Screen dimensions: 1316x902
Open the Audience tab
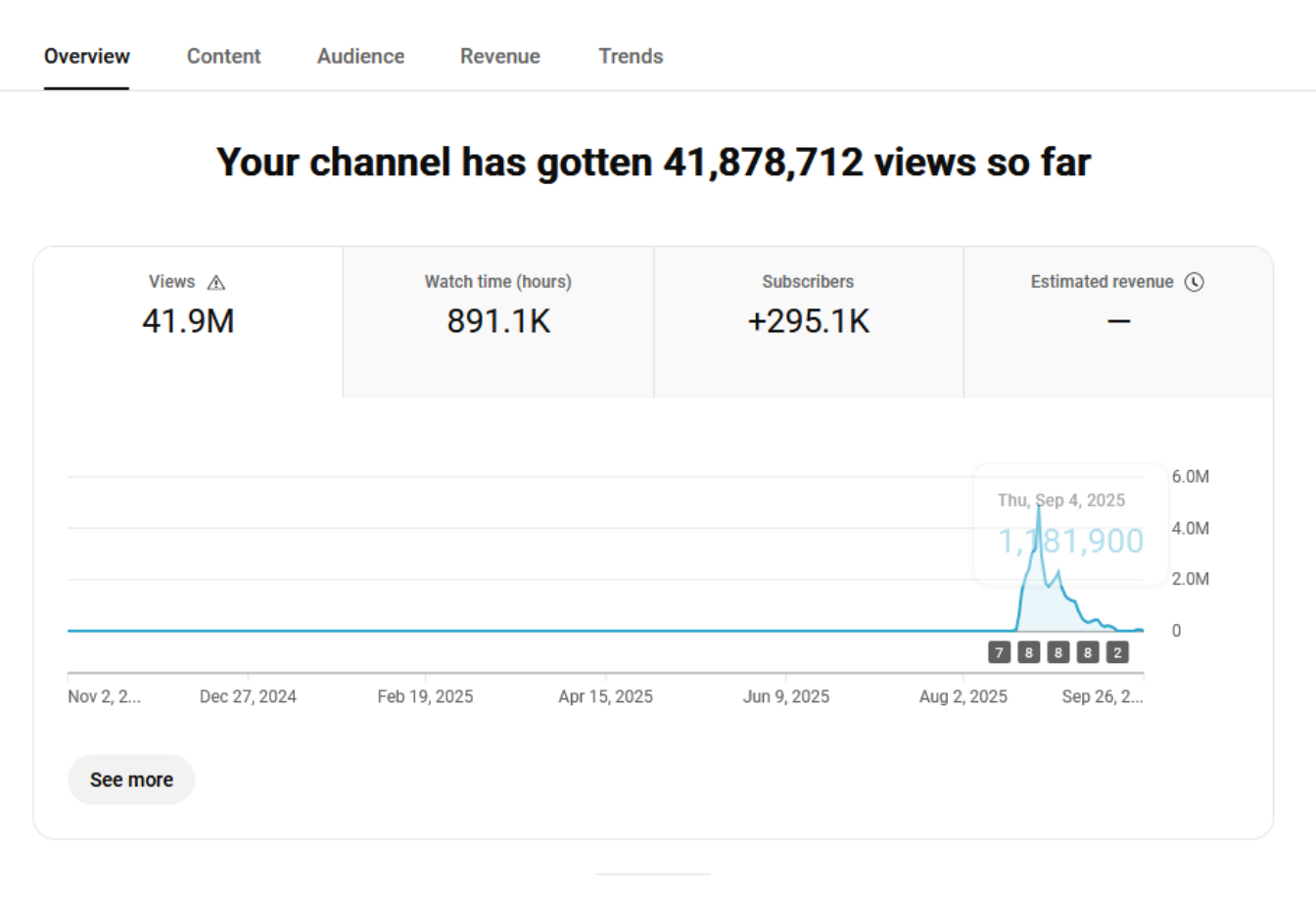[x=360, y=57]
